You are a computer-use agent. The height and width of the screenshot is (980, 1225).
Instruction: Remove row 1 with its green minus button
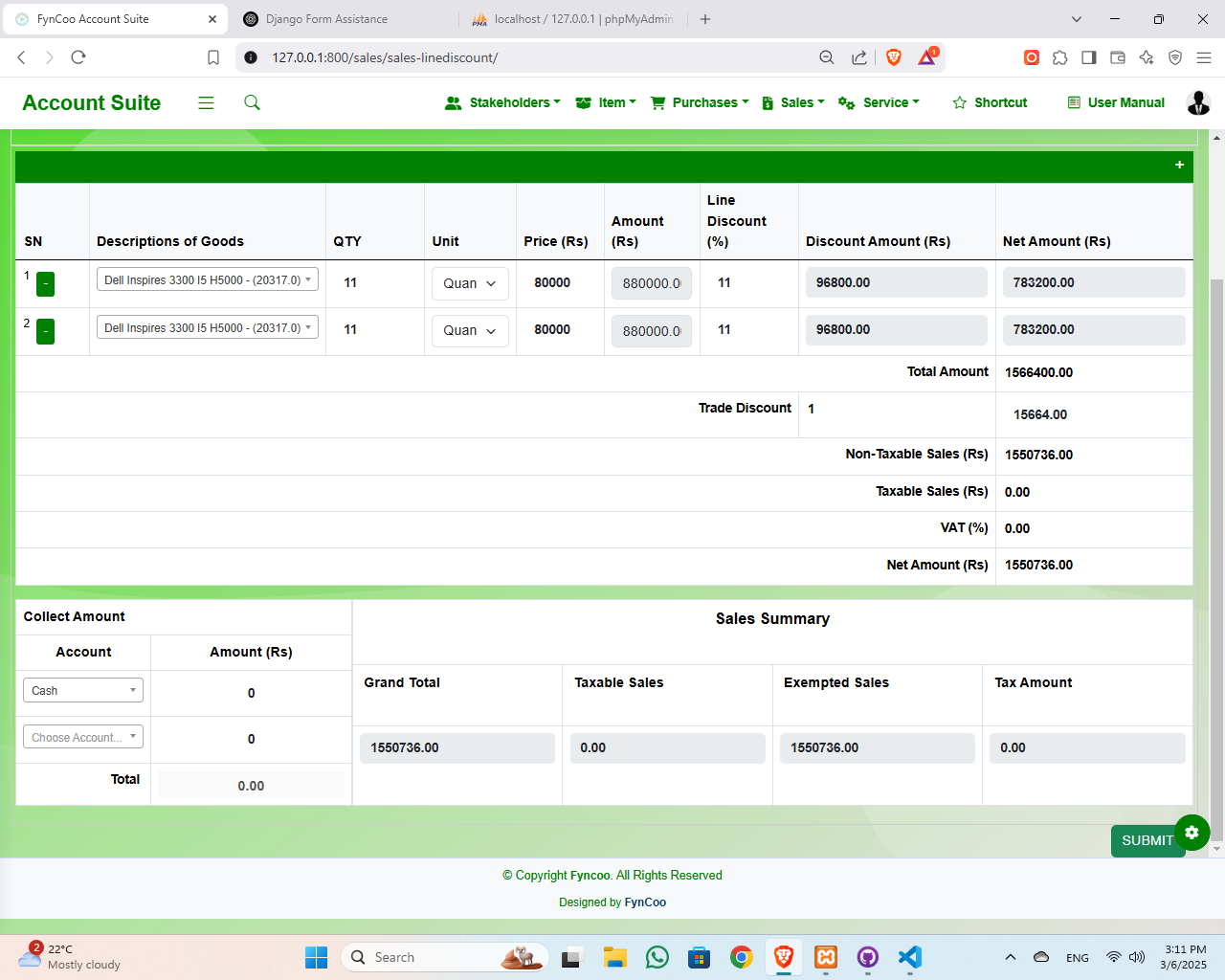click(x=45, y=284)
